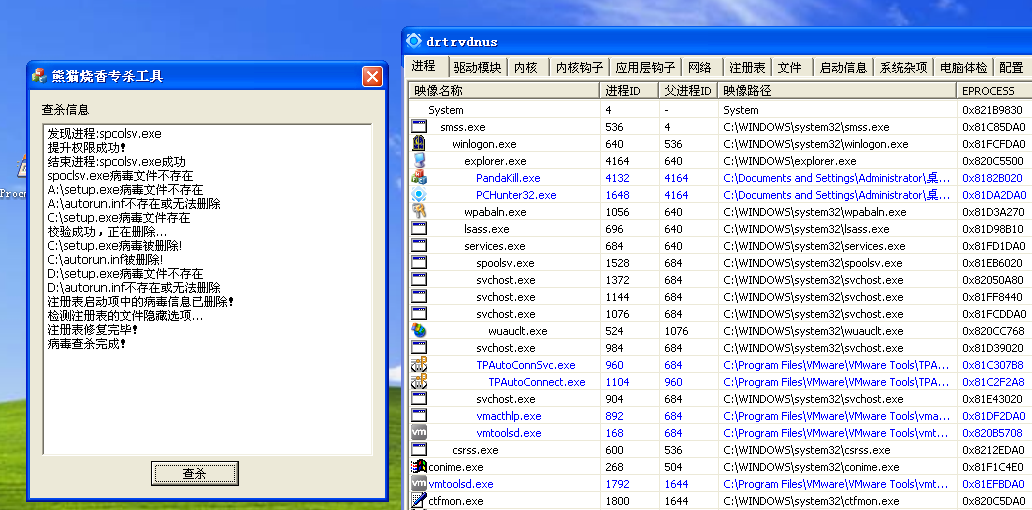Close the 熊猫烧香专杀工具 window
Screen dimensions: 1032x510
[x=372, y=76]
